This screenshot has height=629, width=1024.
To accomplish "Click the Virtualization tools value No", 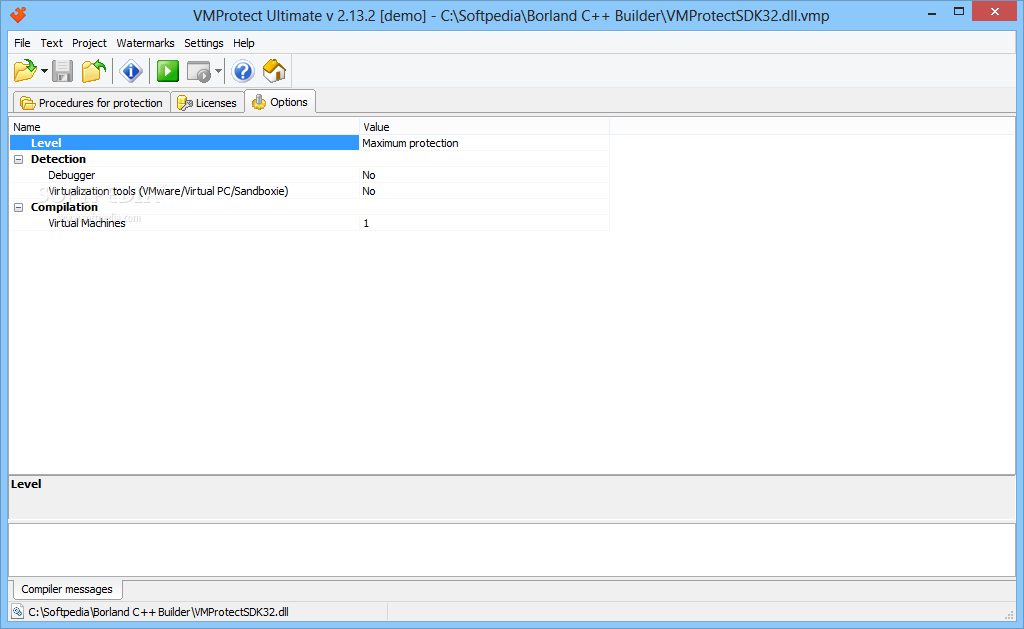I will 369,191.
